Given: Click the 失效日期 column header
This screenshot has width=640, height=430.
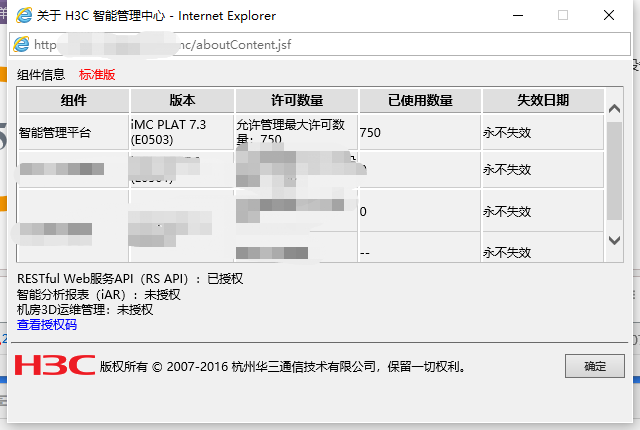Looking at the screenshot, I should click(543, 100).
